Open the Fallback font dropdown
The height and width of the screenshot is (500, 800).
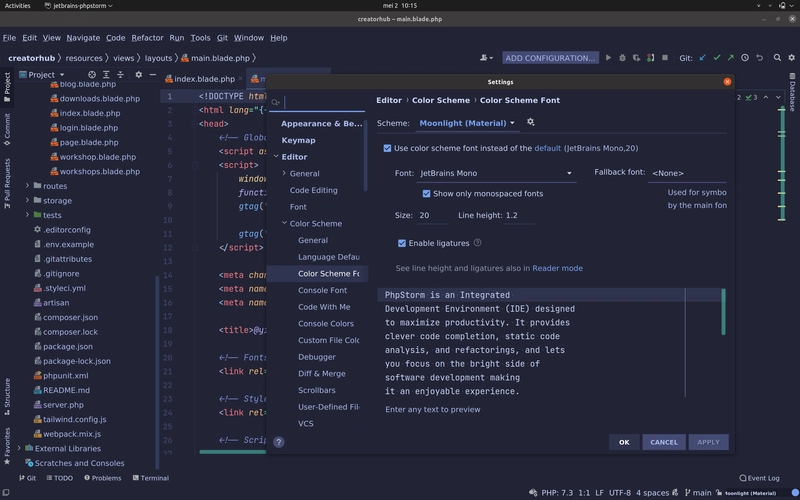coord(687,173)
